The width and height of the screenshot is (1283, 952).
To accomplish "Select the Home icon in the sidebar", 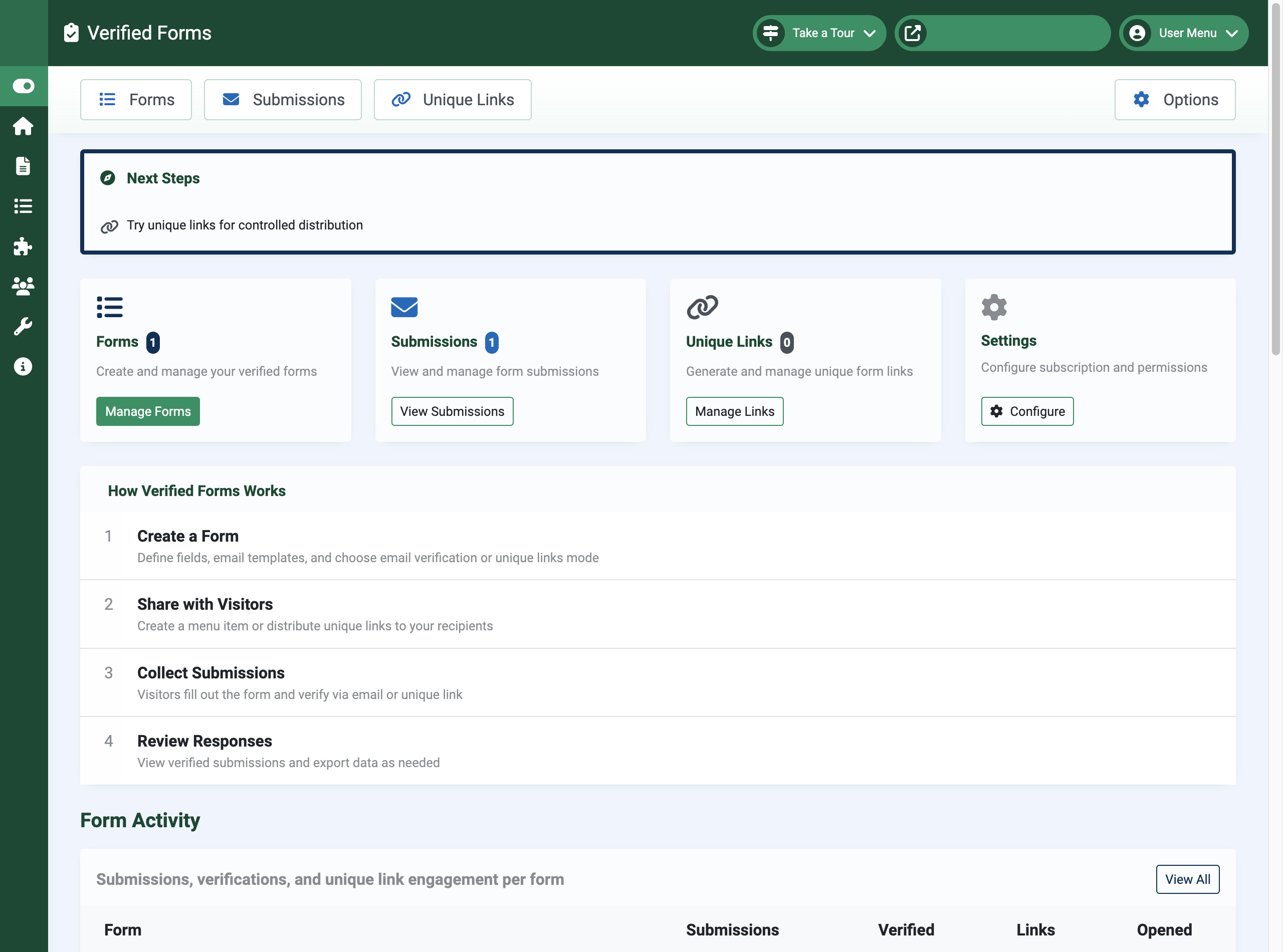I will [24, 126].
